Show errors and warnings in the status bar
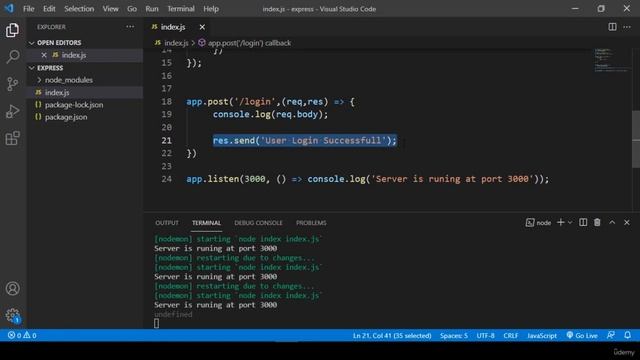This screenshot has width=640, height=360. (22, 336)
